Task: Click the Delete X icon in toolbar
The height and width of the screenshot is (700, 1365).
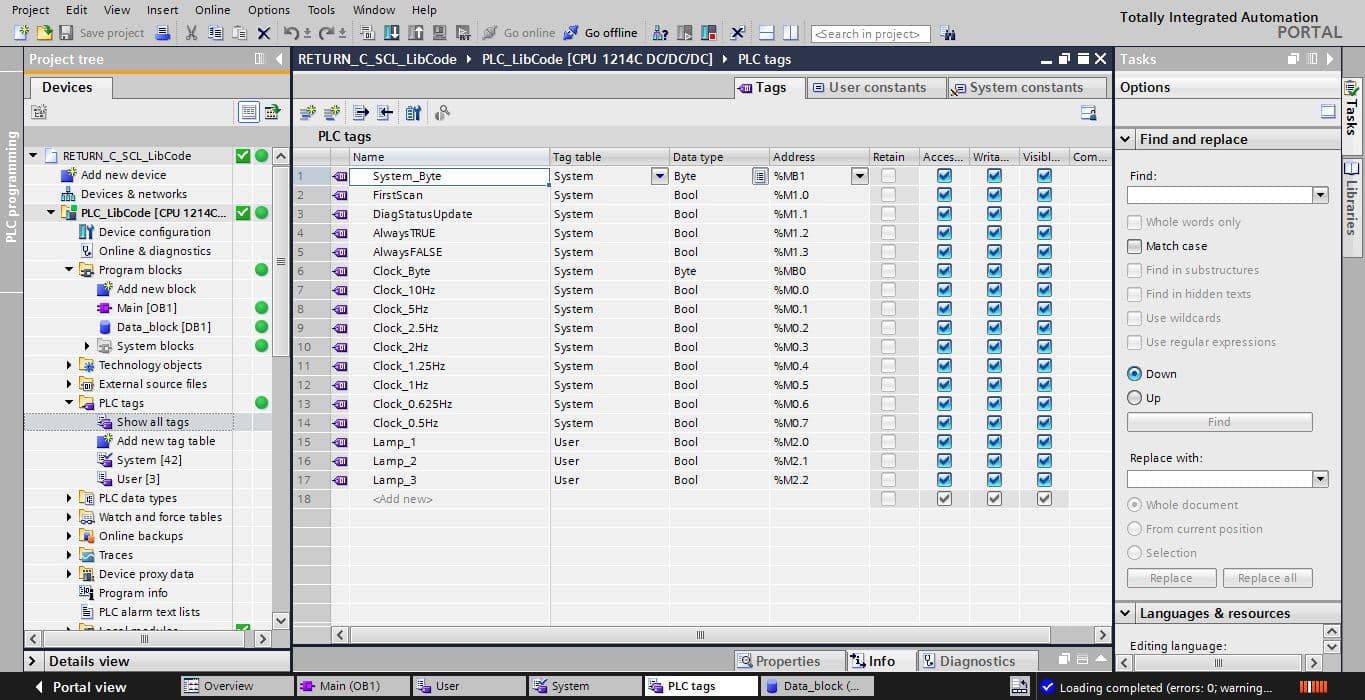Action: (x=263, y=33)
